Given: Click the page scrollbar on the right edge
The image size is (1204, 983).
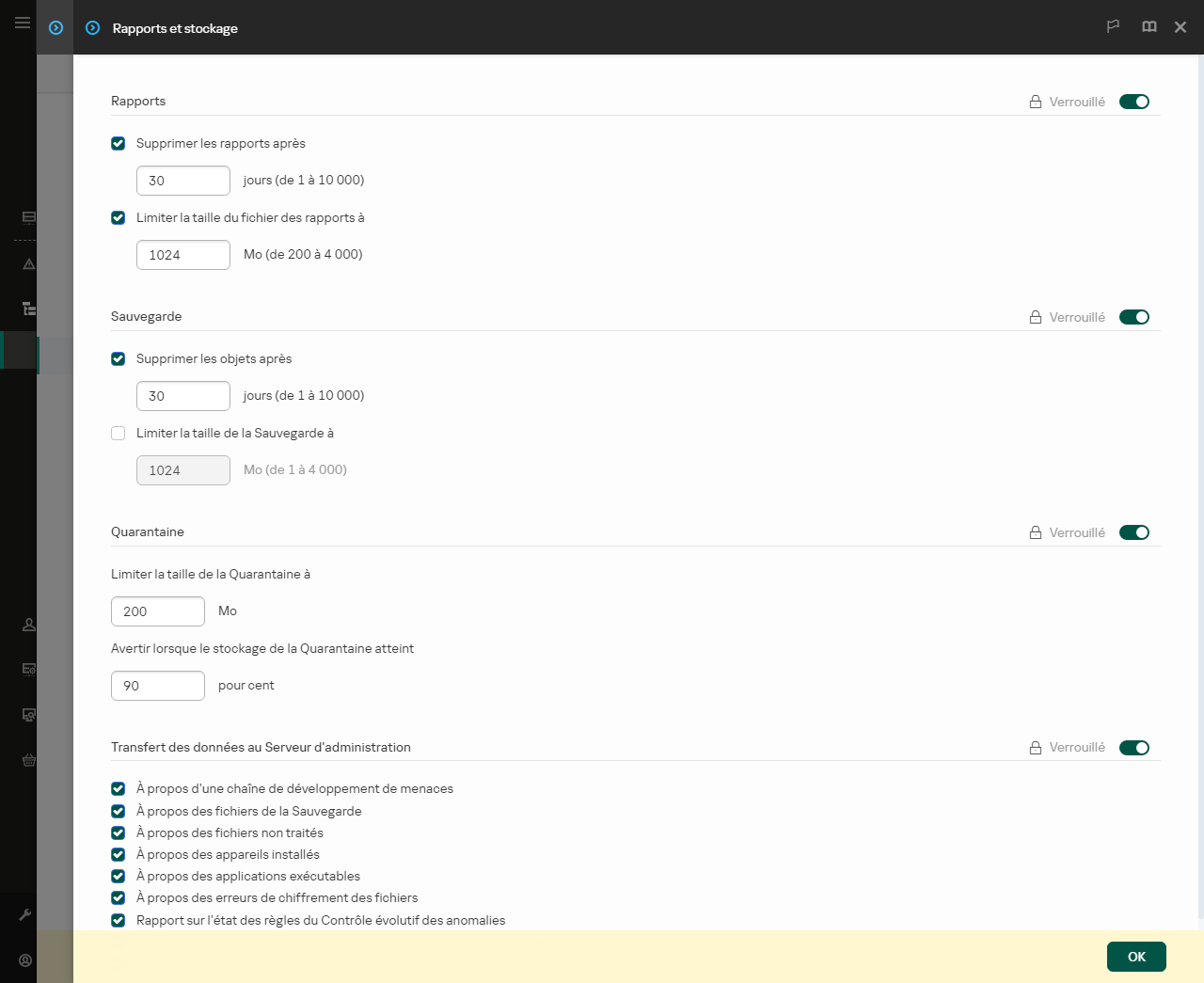Looking at the screenshot, I should pos(1200,487).
